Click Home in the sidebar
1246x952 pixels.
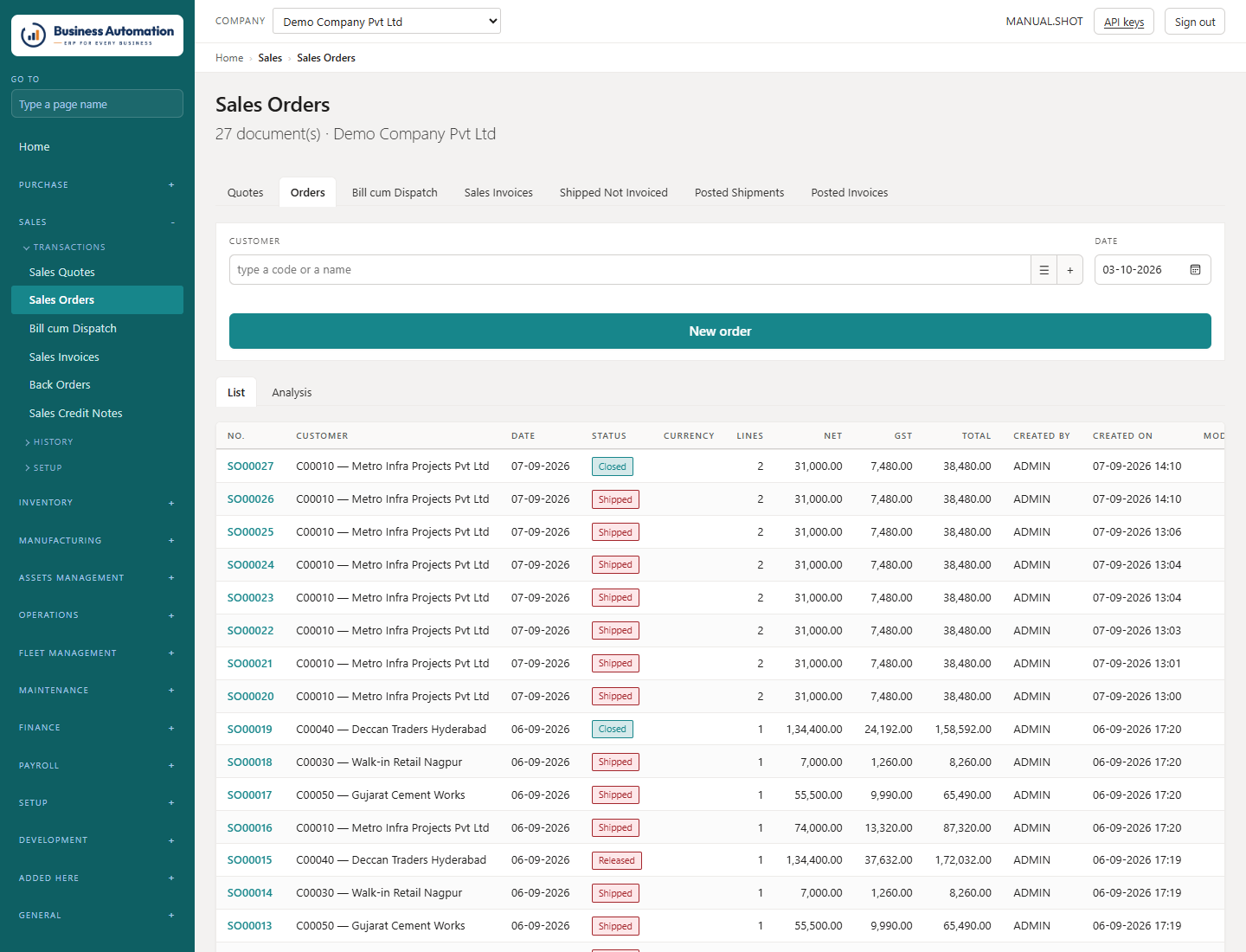97,147
